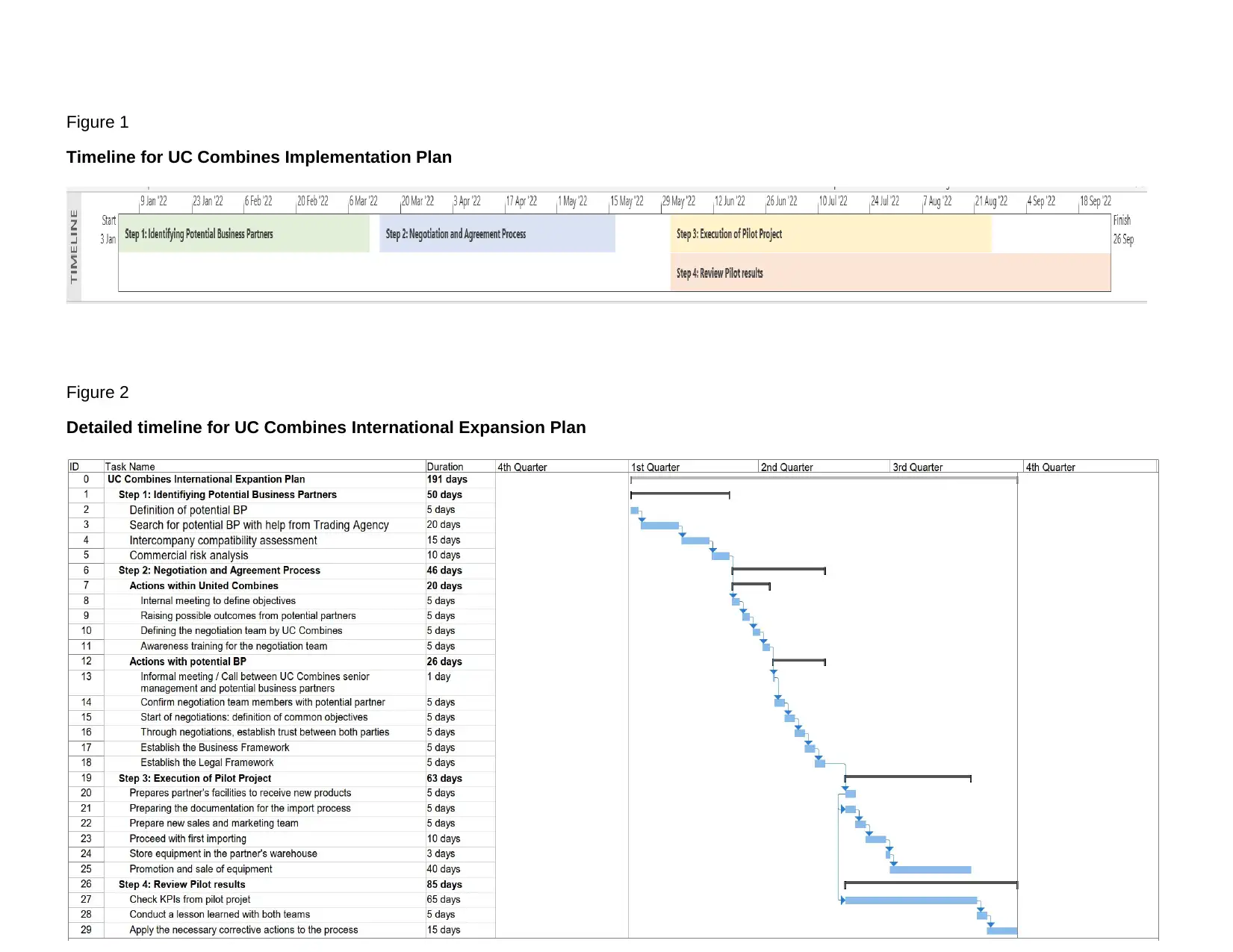The width and height of the screenshot is (1233, 952).
Task: Select row 'UC Combines International Expantion Plan'
Action: [282, 479]
